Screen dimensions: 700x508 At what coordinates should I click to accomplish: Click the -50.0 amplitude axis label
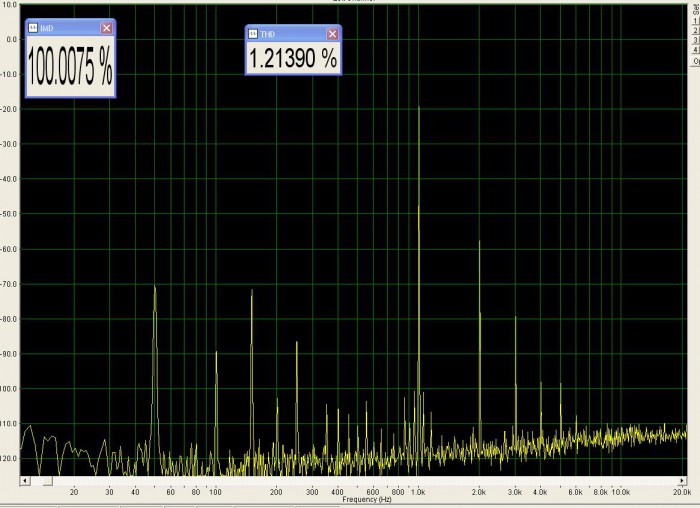(9, 214)
